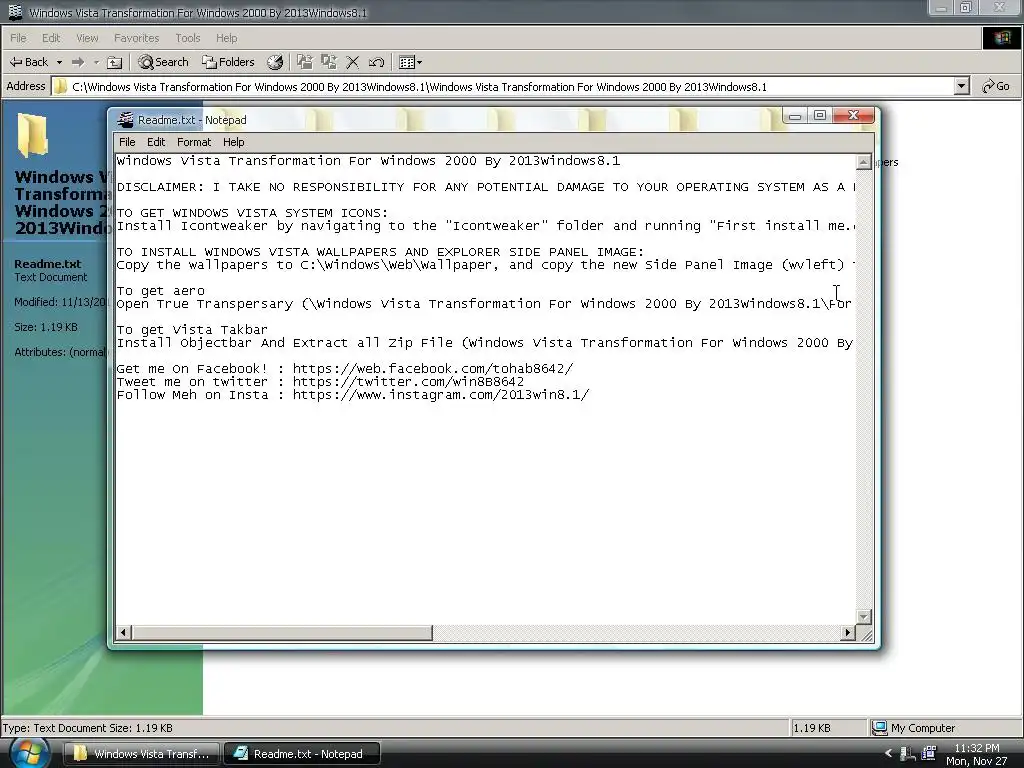The image size is (1024, 768).
Task: Click the 'To get aero' line
Action: tap(161, 291)
